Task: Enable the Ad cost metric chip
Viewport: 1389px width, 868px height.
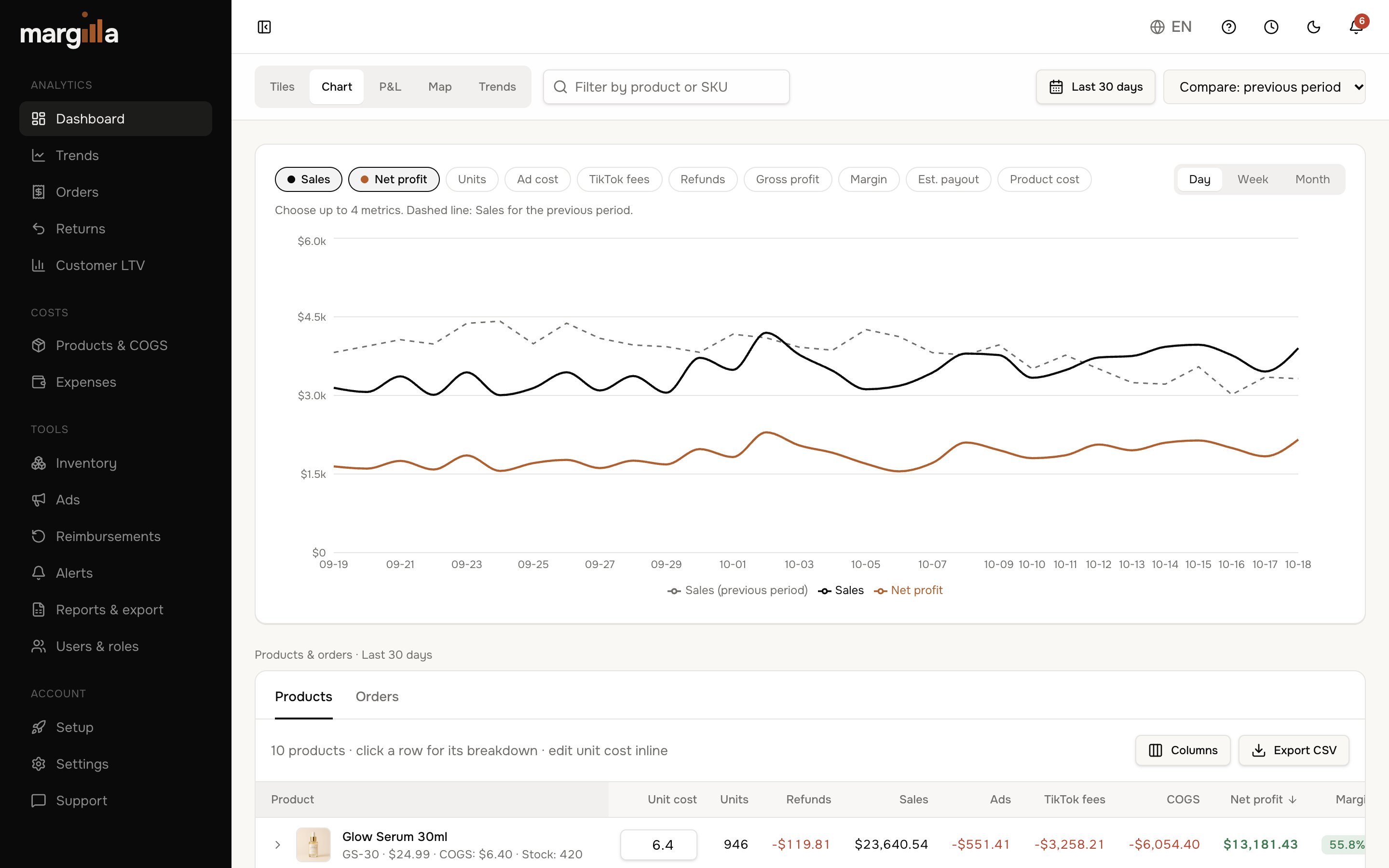Action: tap(537, 179)
